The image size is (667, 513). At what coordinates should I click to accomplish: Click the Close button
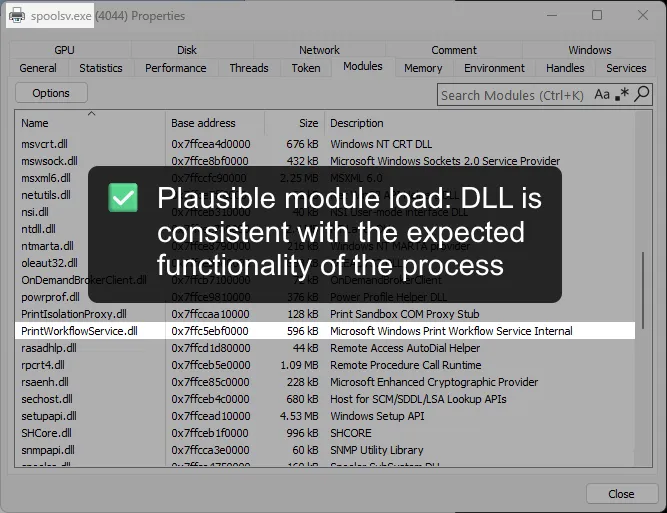(621, 494)
